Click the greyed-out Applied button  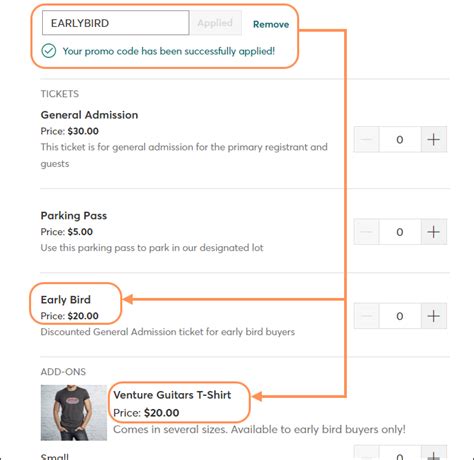pos(215,23)
